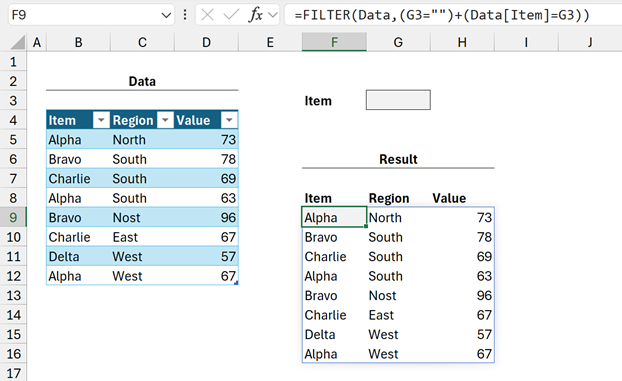Click the table resize handle at D12
Screen dimensions: 622x381
[x=236, y=283]
